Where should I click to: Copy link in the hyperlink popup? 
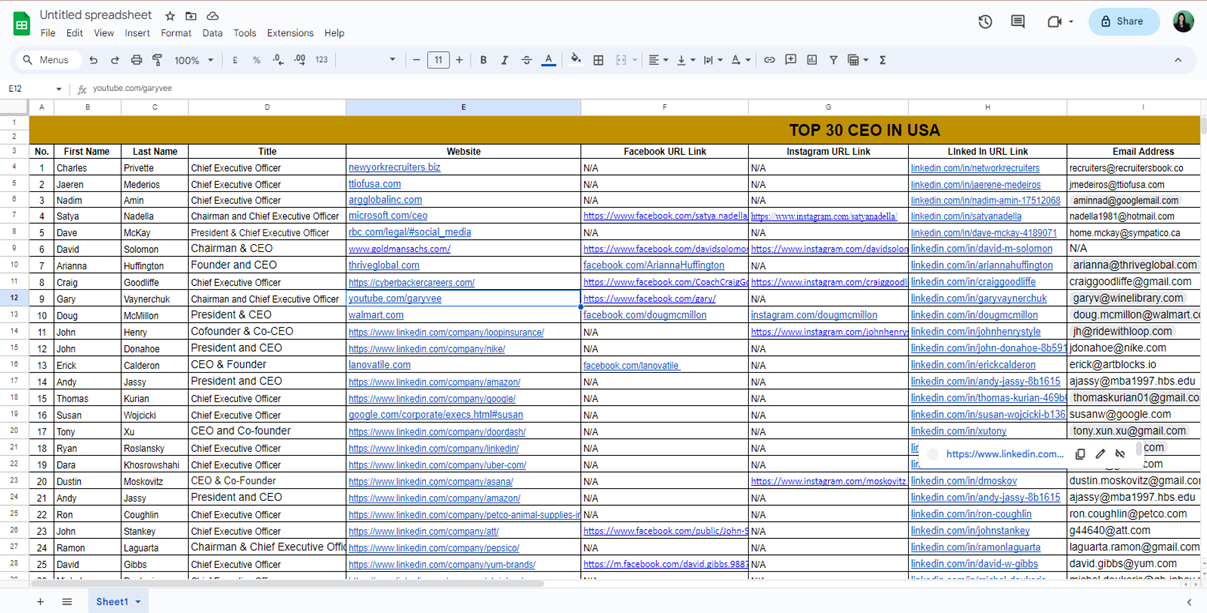pos(1080,454)
